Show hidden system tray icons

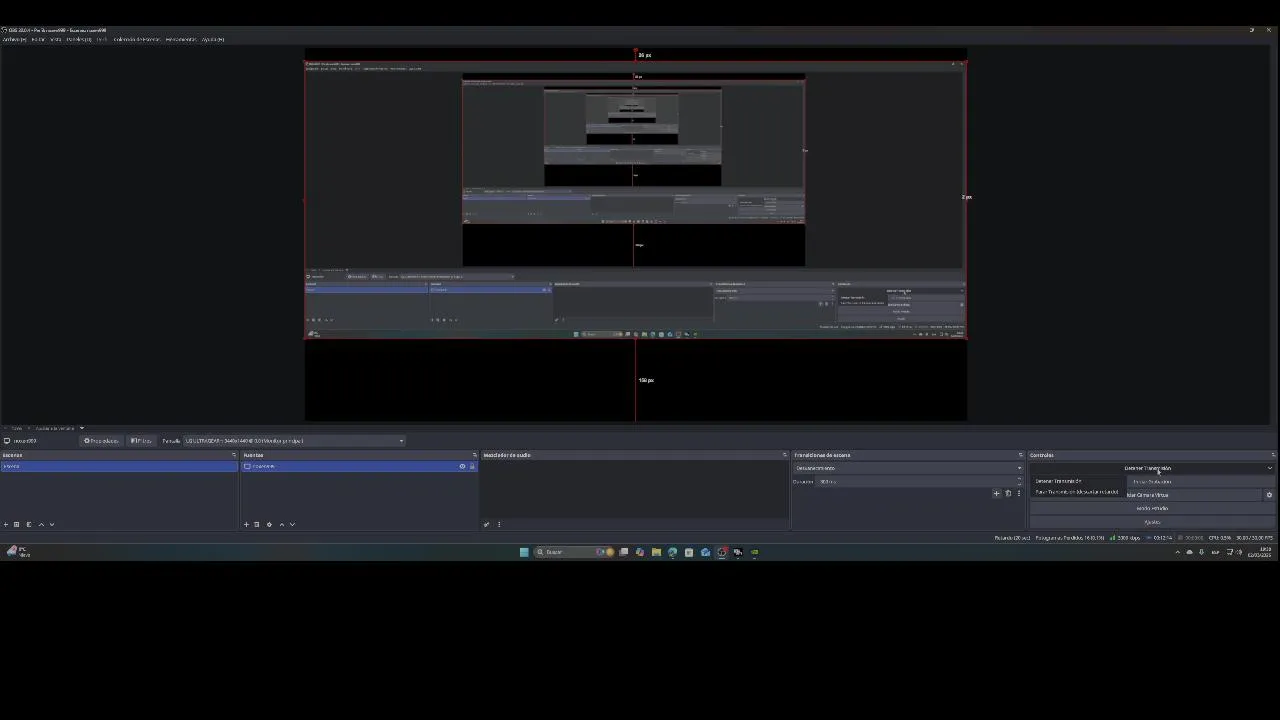point(1177,552)
